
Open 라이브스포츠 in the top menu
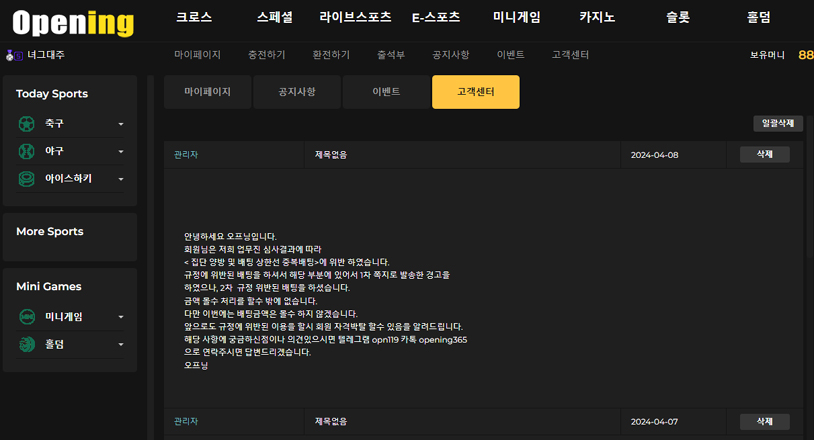click(x=355, y=18)
